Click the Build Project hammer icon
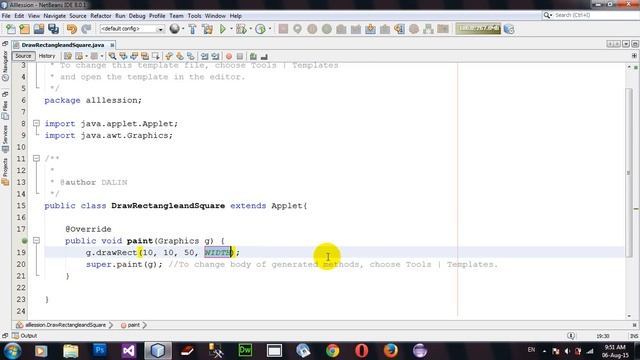Viewport: 640px width, 360px height. [192, 29]
